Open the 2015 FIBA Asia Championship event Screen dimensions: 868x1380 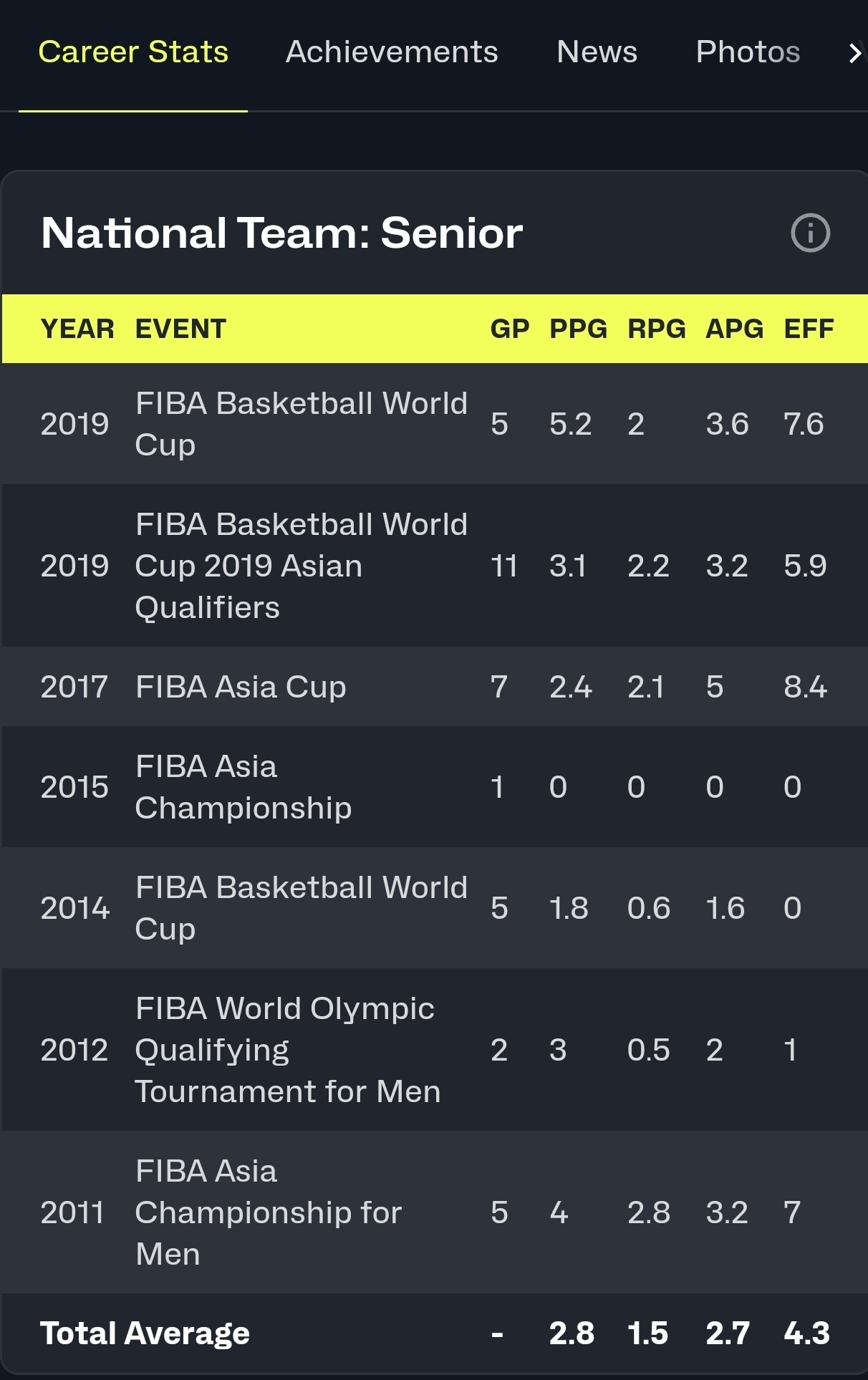(243, 787)
